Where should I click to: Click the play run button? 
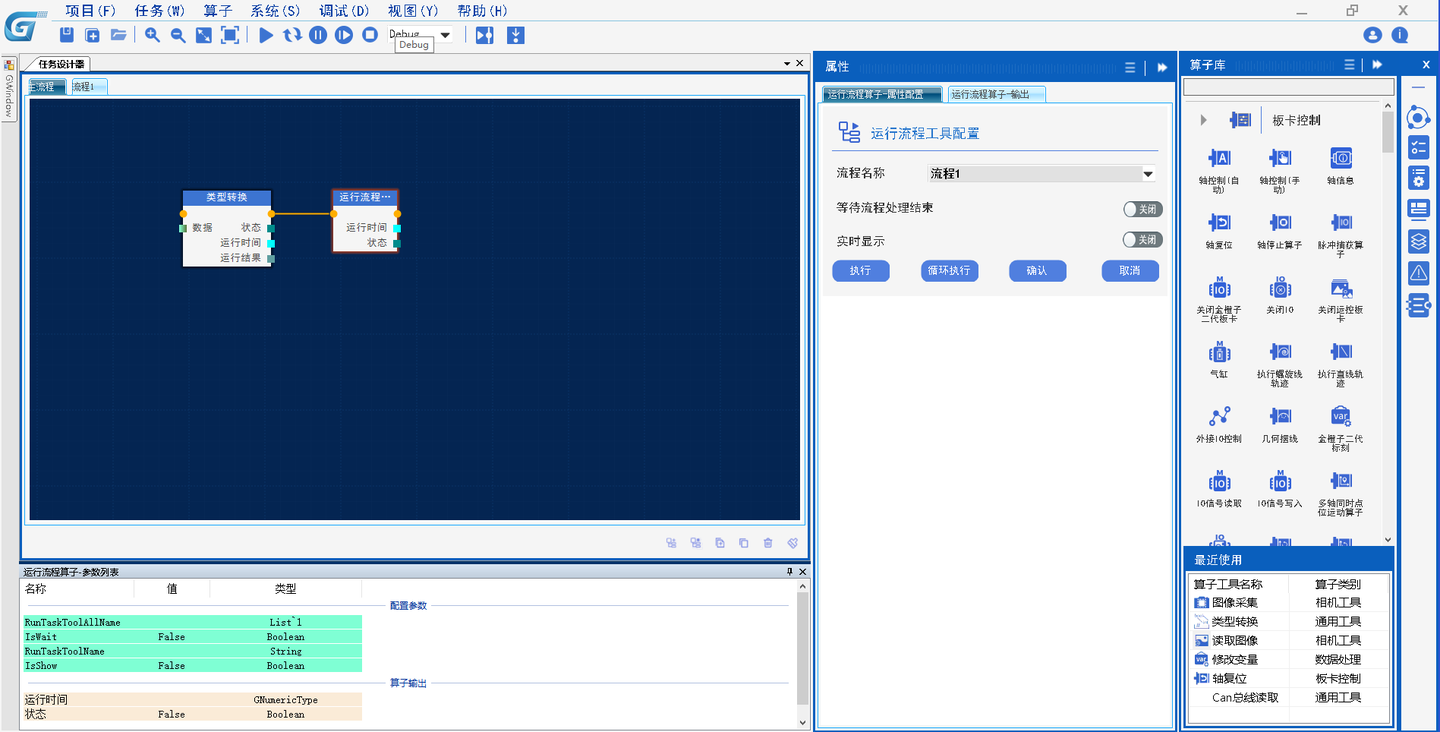266,35
